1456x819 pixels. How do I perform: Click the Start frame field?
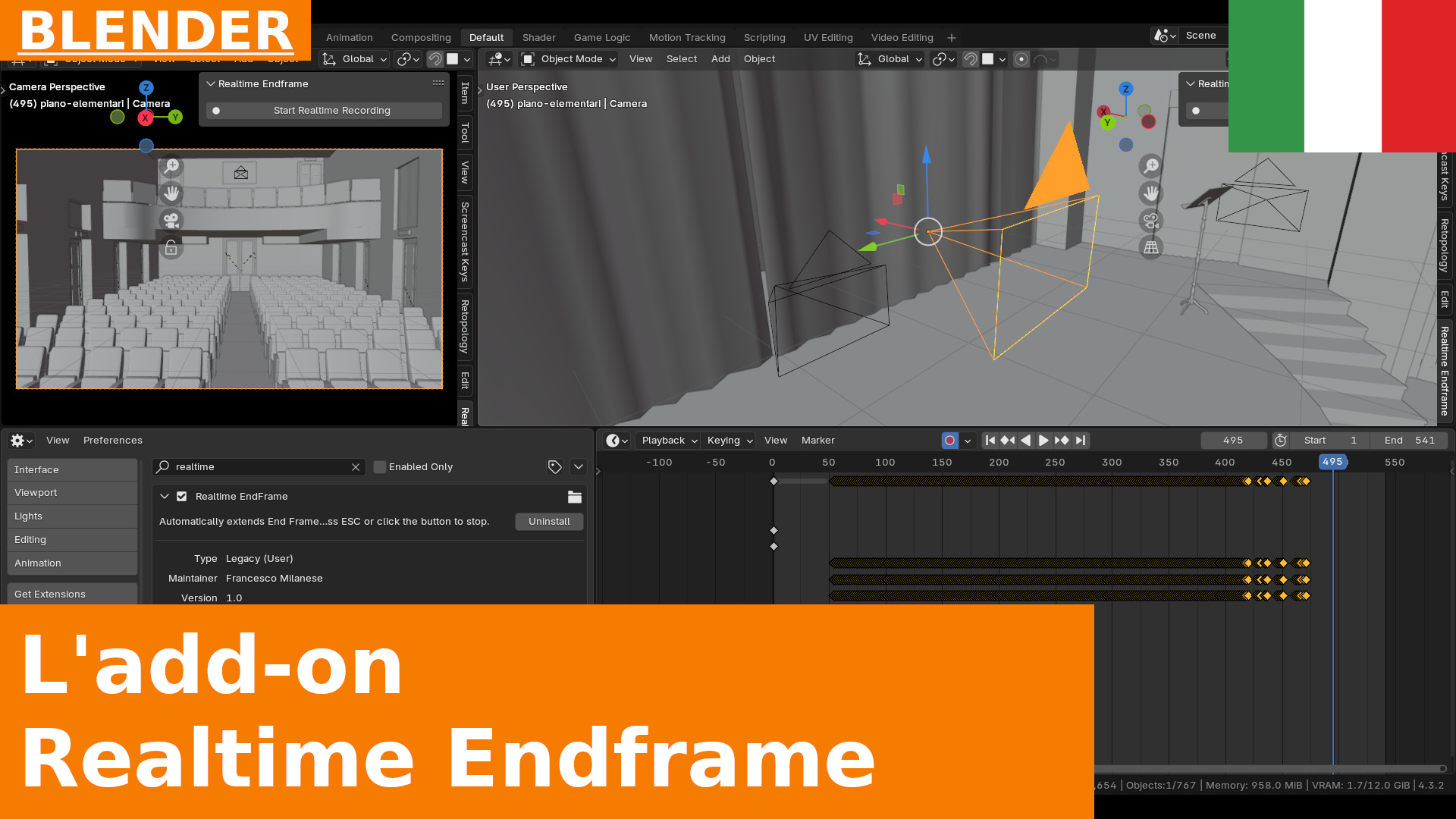1329,441
